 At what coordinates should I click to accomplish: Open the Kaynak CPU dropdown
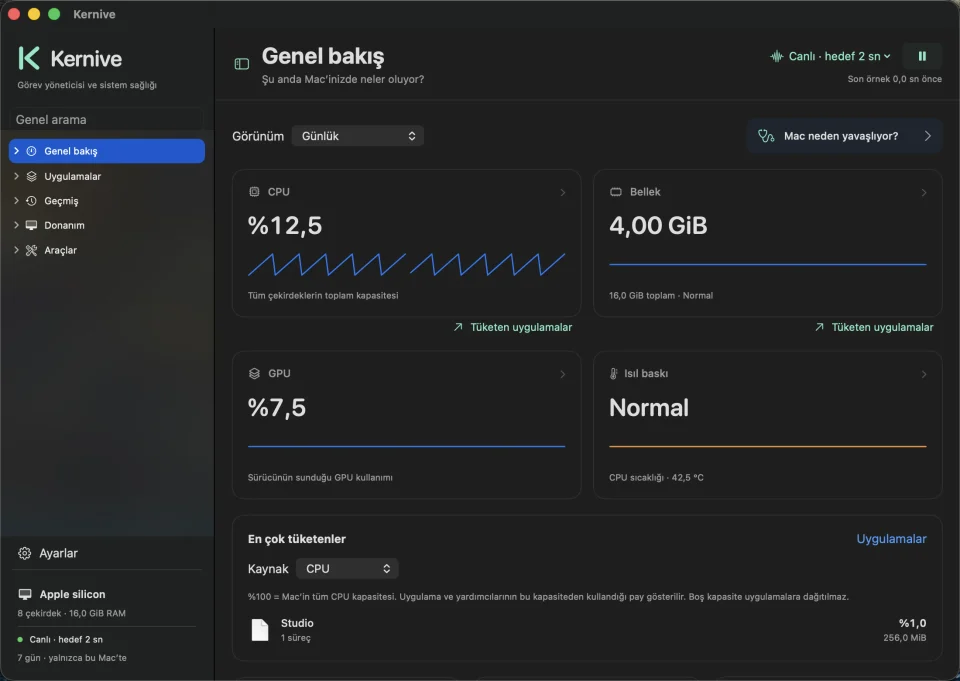347,568
